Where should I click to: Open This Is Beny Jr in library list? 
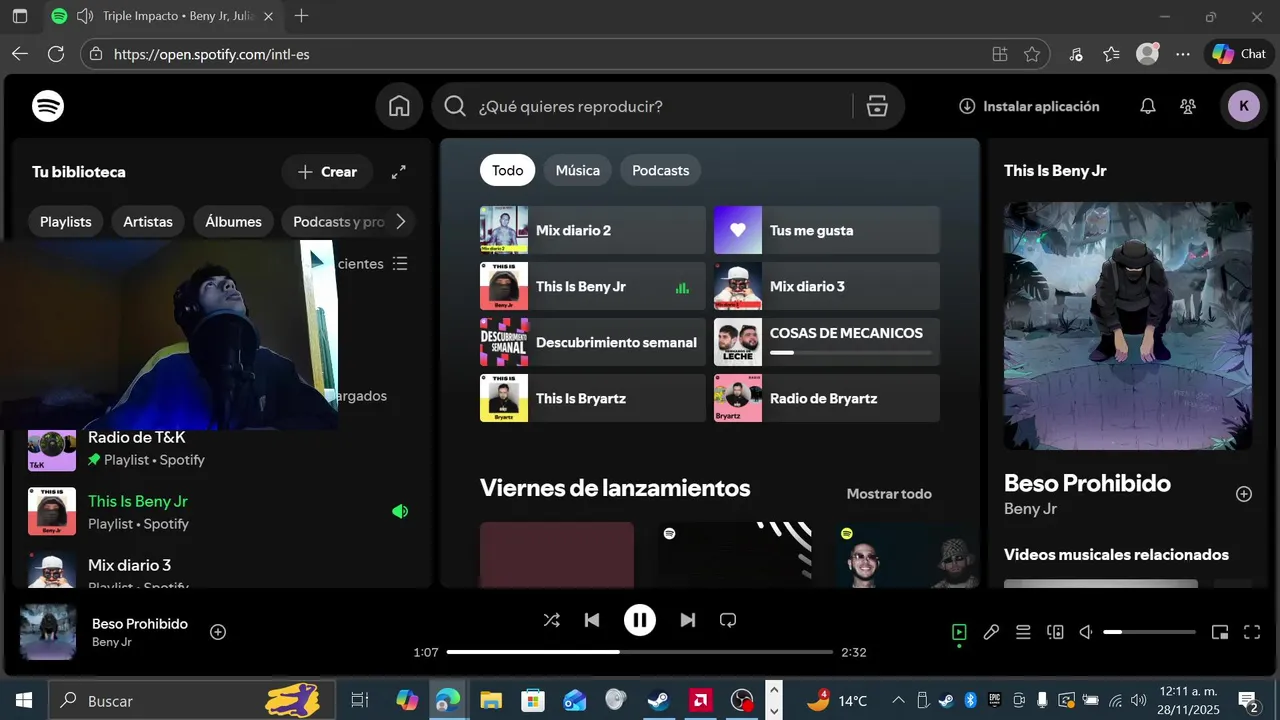(222, 512)
